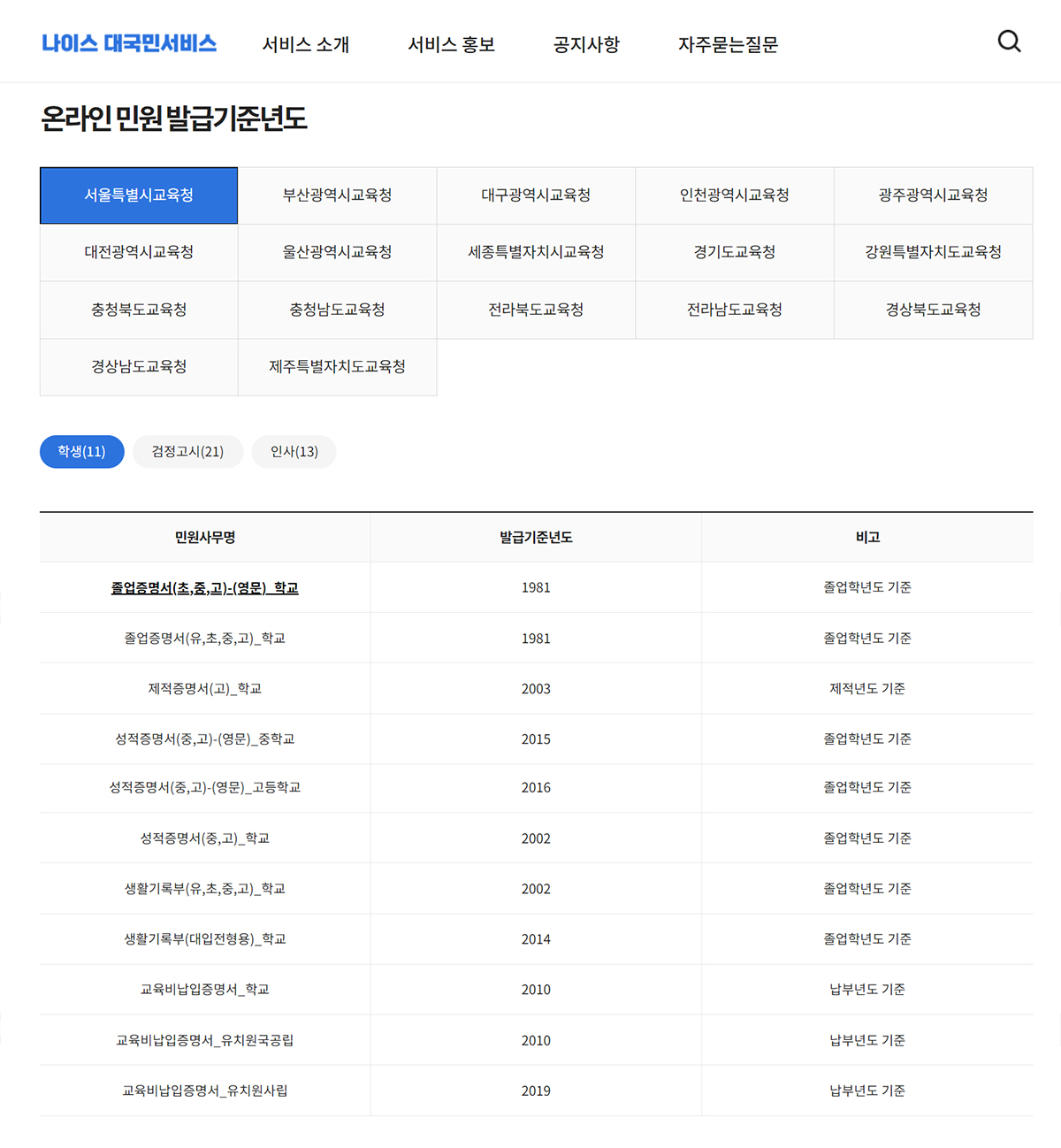
Task: Choose the 인사(13) category pill
Action: [294, 452]
